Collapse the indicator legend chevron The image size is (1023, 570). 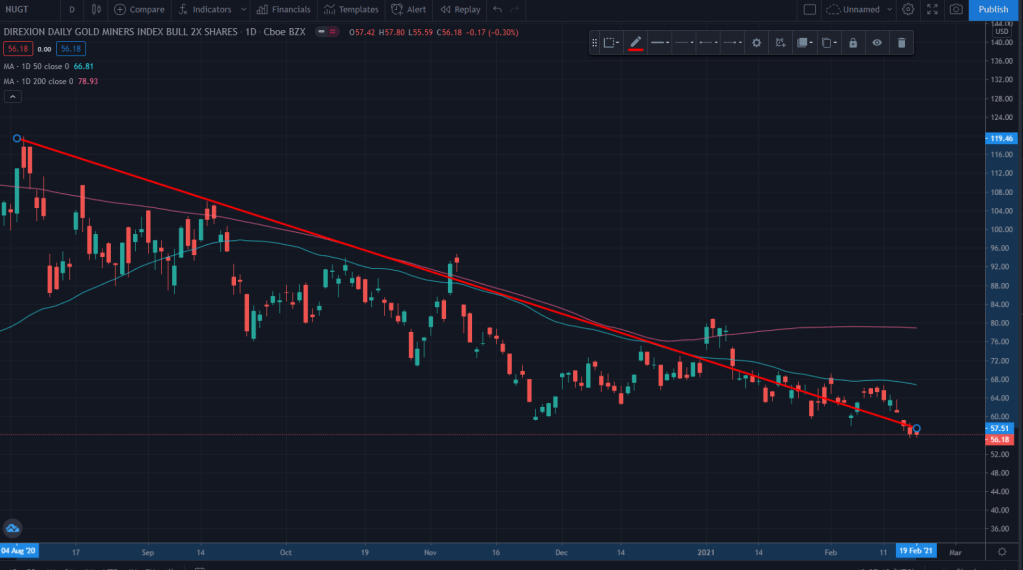(x=12, y=97)
